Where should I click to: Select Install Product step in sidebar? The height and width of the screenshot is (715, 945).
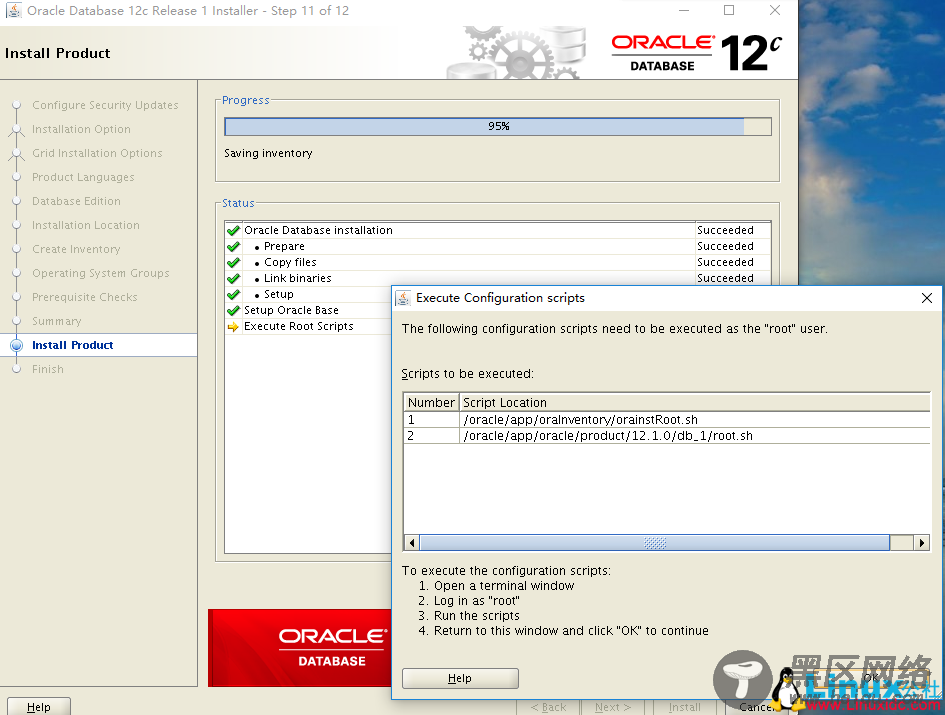click(73, 345)
